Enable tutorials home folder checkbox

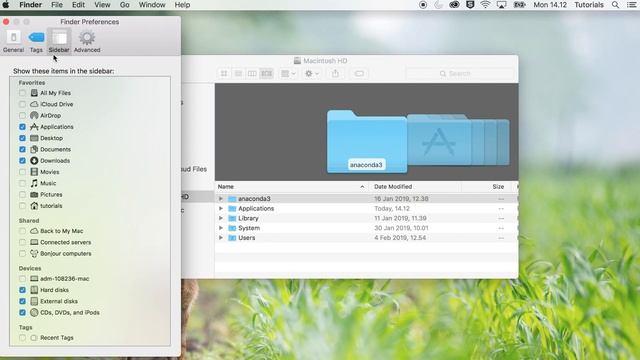tap(22, 206)
